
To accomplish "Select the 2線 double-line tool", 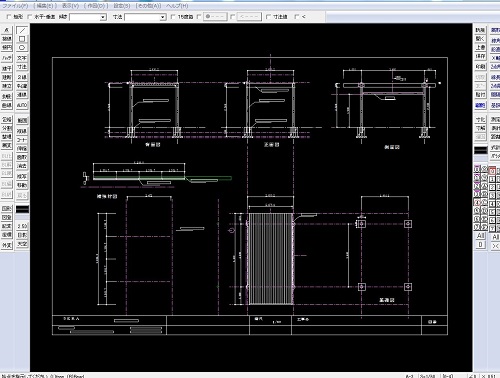I will coord(22,77).
